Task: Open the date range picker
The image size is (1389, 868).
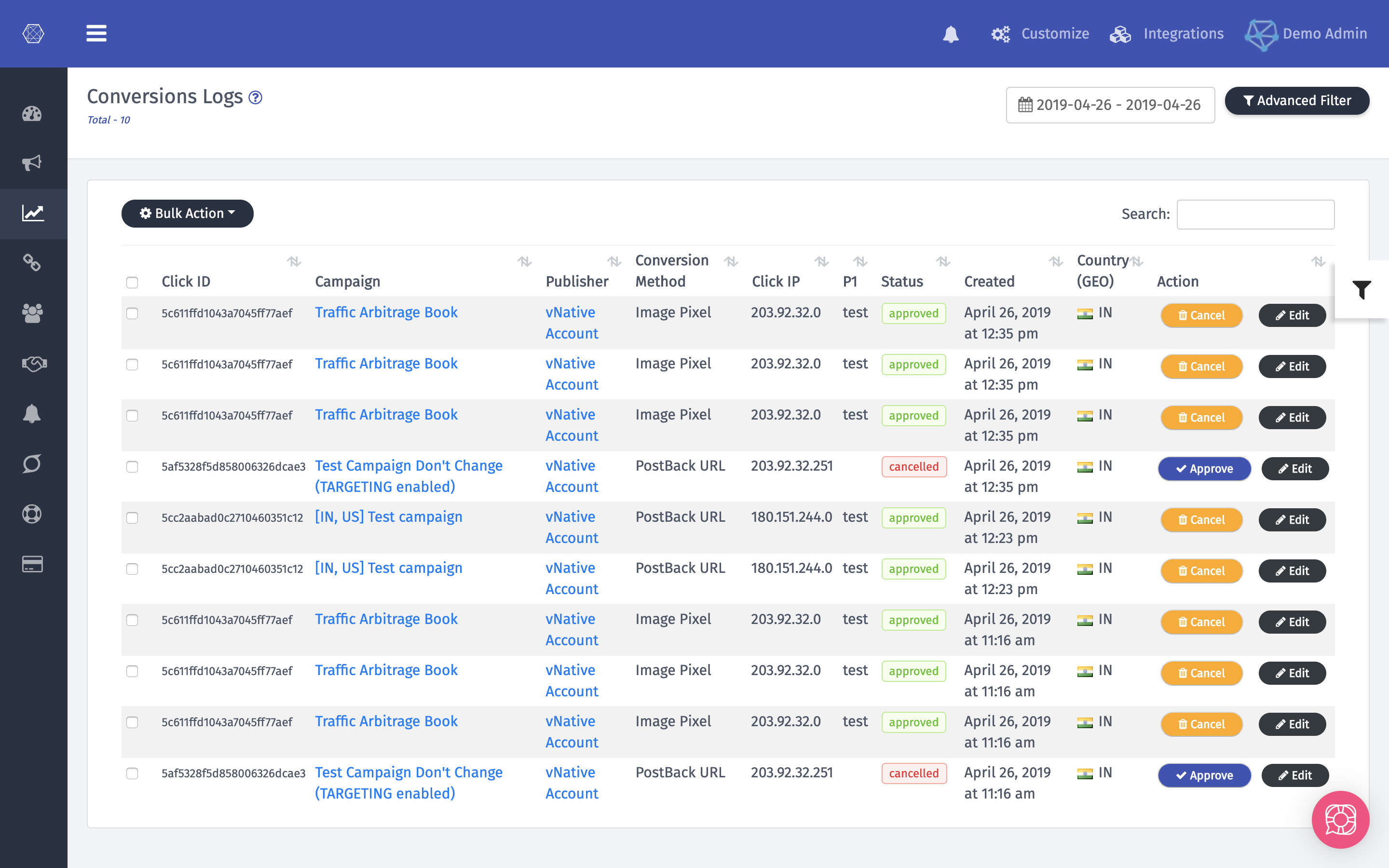Action: (1110, 105)
